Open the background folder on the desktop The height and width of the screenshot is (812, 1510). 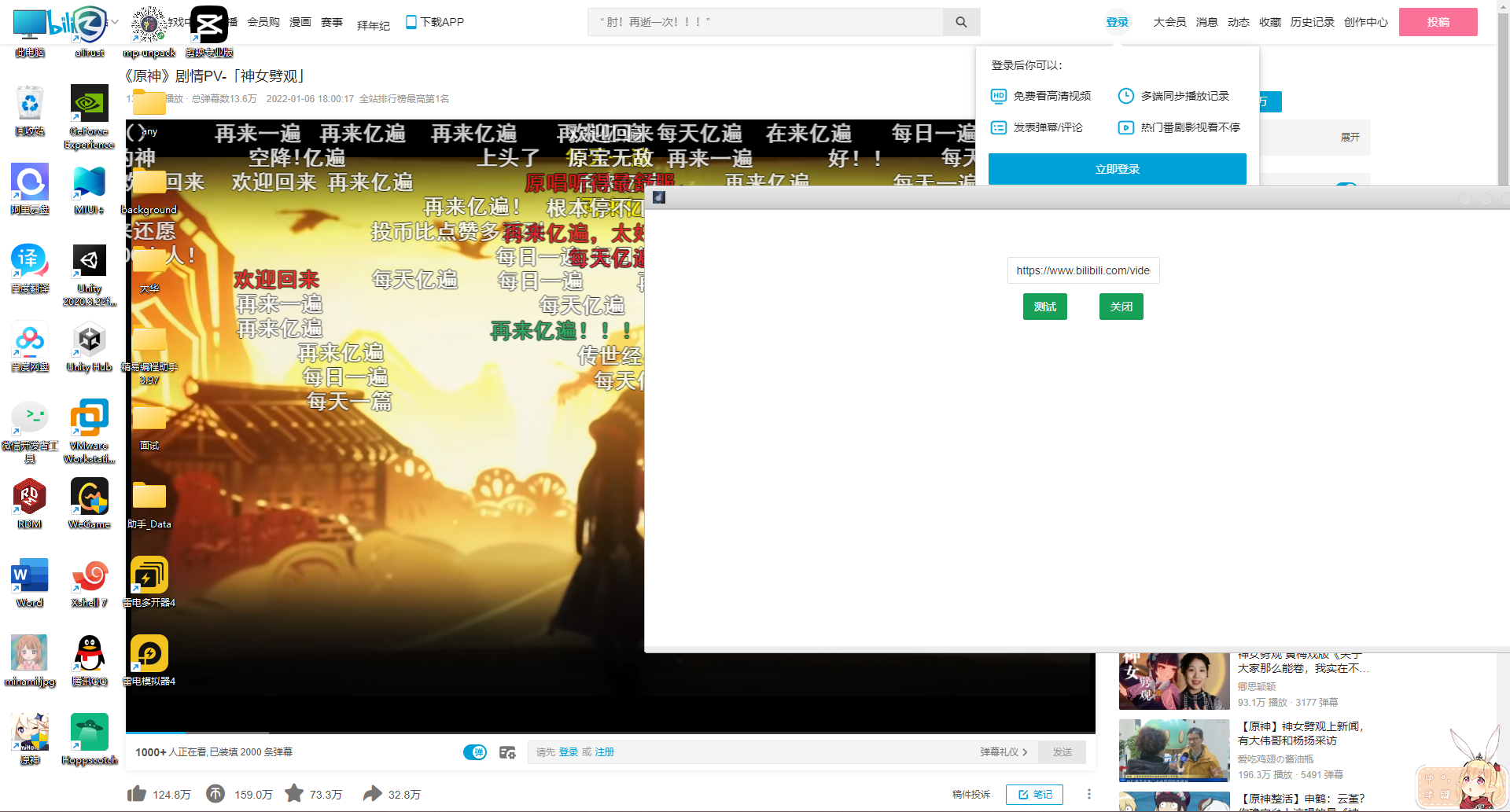149,191
